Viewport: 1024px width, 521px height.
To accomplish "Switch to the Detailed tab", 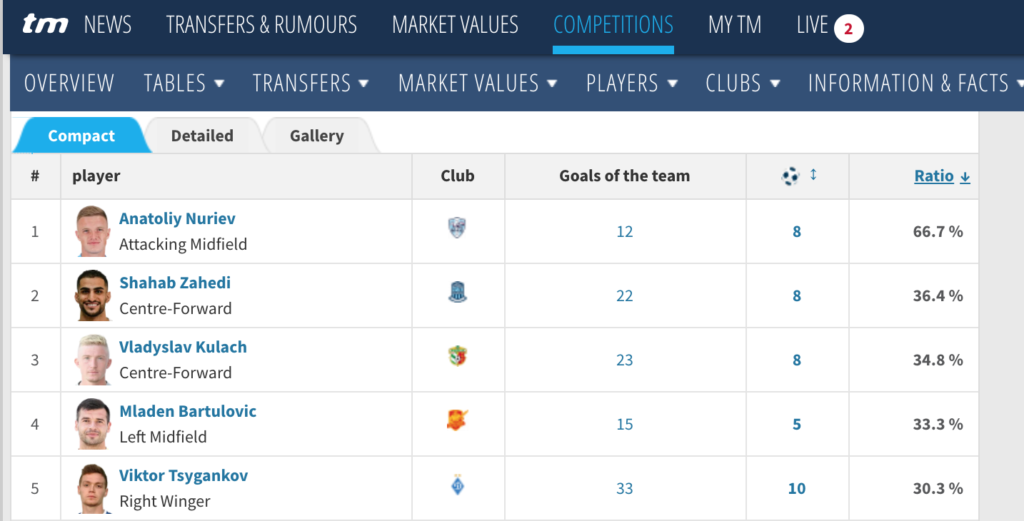I will [202, 136].
